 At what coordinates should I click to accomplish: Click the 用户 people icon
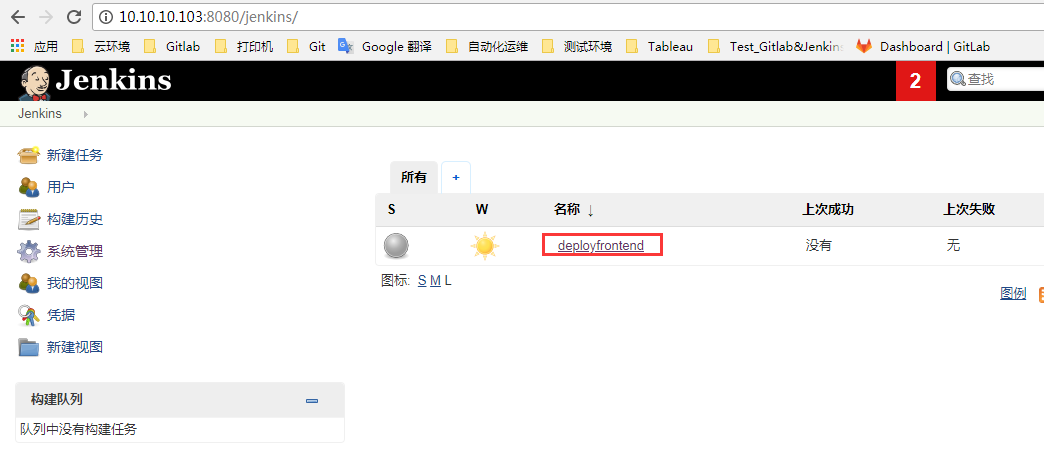[x=29, y=187]
